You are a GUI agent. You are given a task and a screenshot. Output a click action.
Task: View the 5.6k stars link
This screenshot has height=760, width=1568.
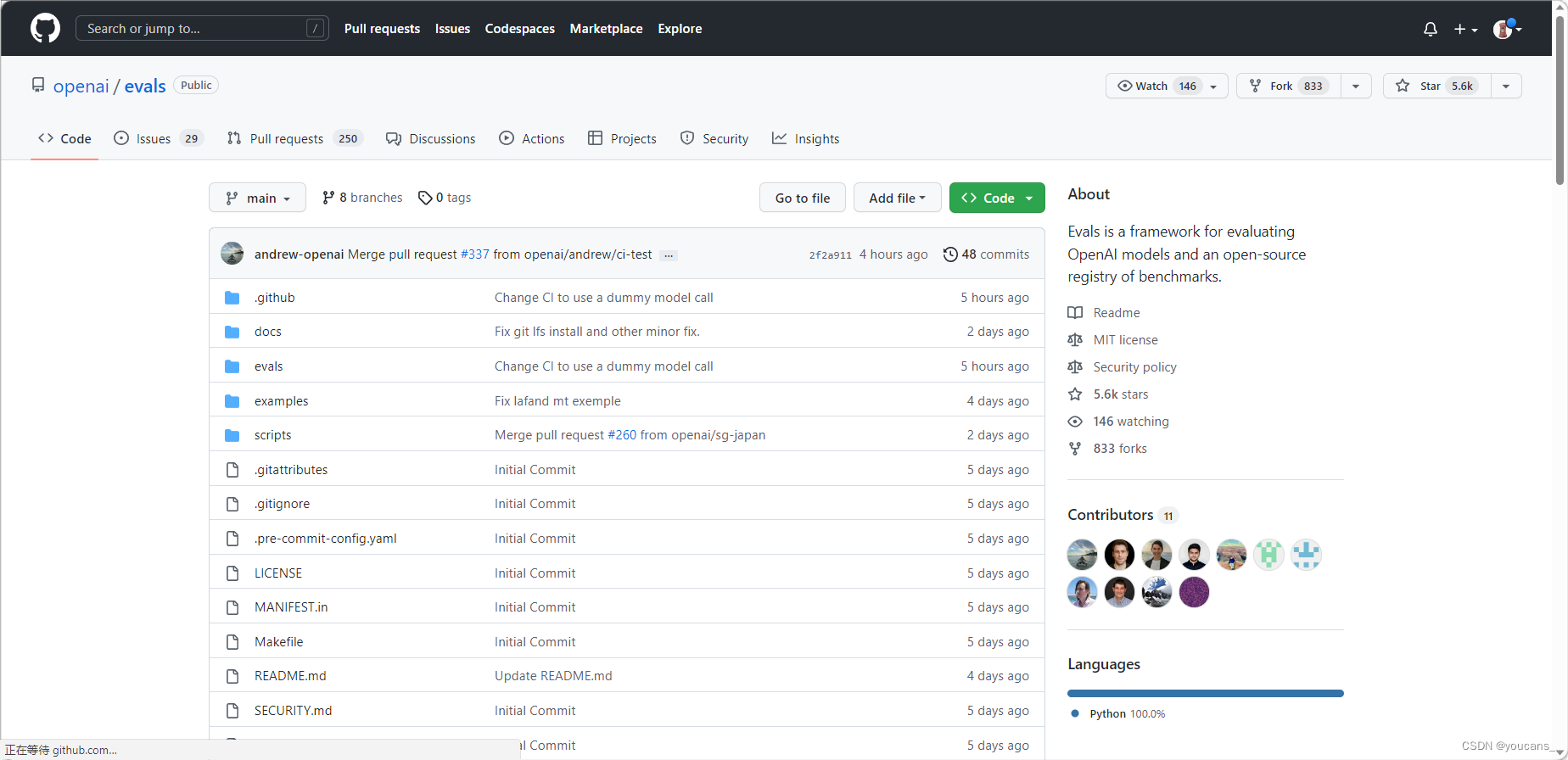pos(1108,394)
